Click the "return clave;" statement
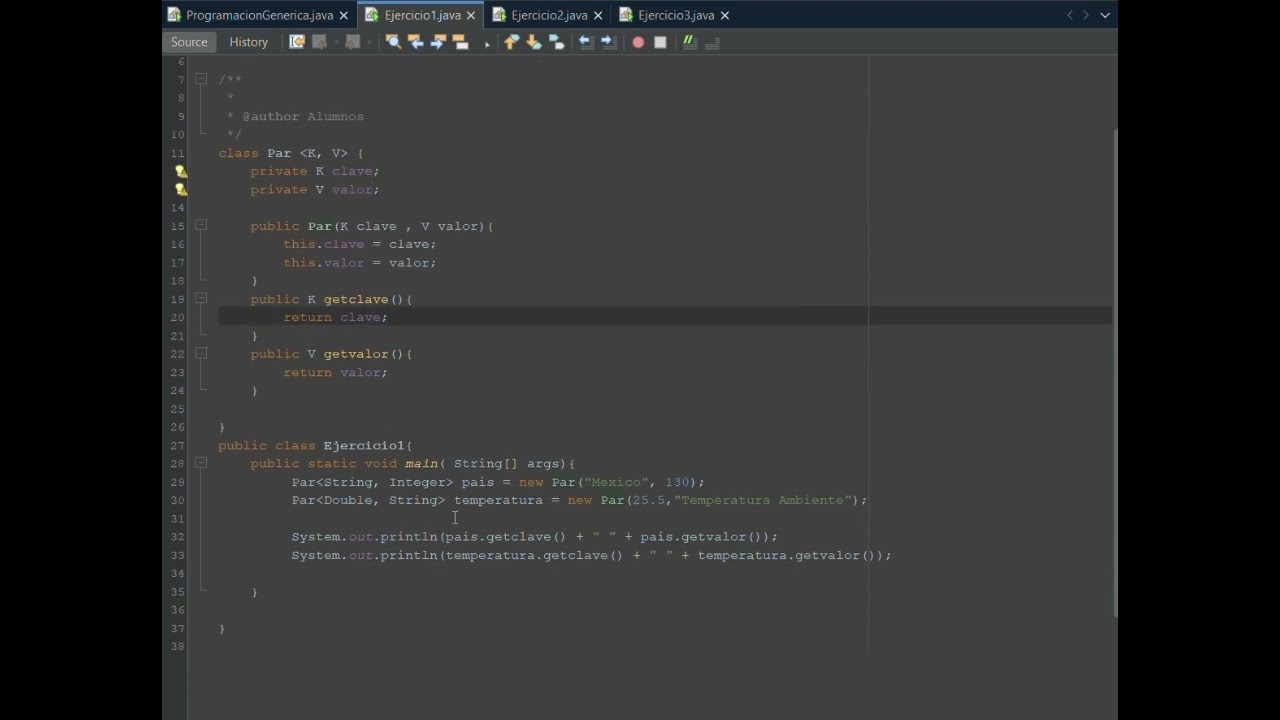The width and height of the screenshot is (1280, 720). (335, 317)
